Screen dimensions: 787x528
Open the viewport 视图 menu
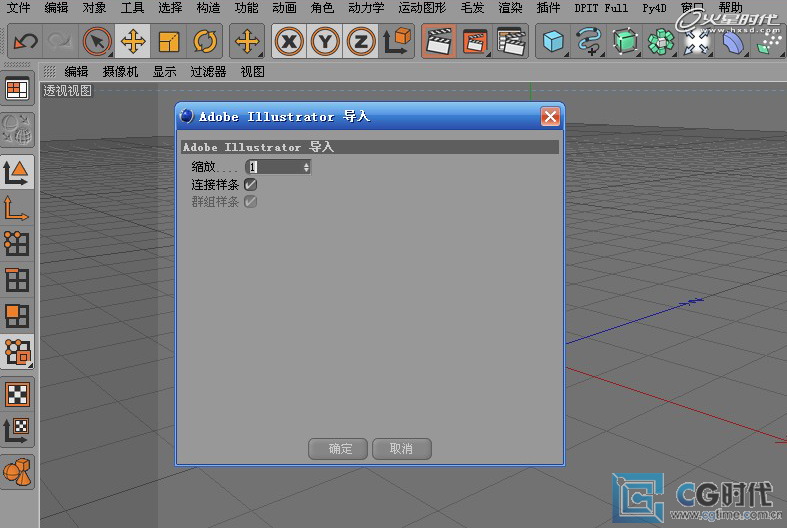pyautogui.click(x=252, y=72)
